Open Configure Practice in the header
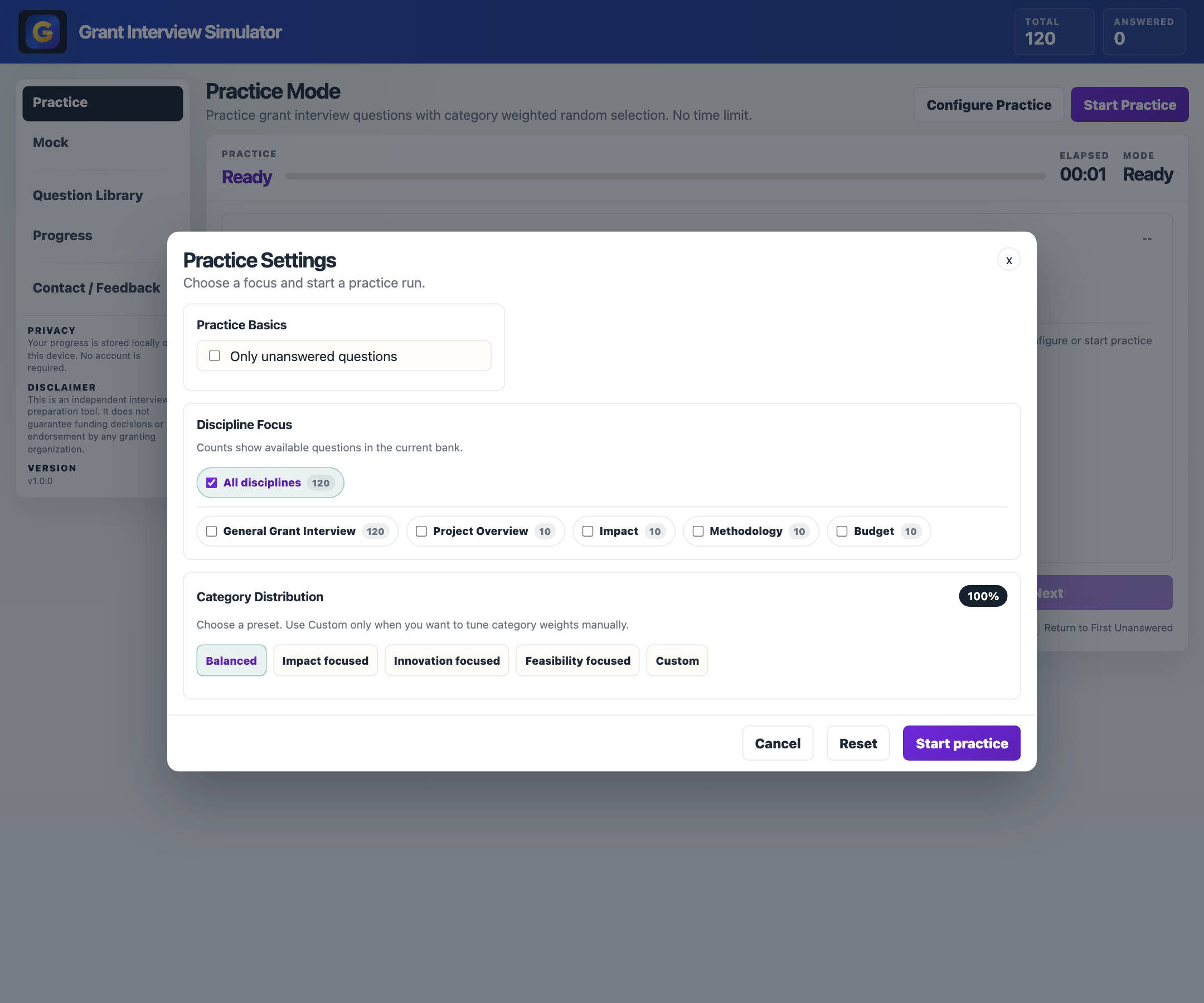The height and width of the screenshot is (1003, 1204). point(988,104)
